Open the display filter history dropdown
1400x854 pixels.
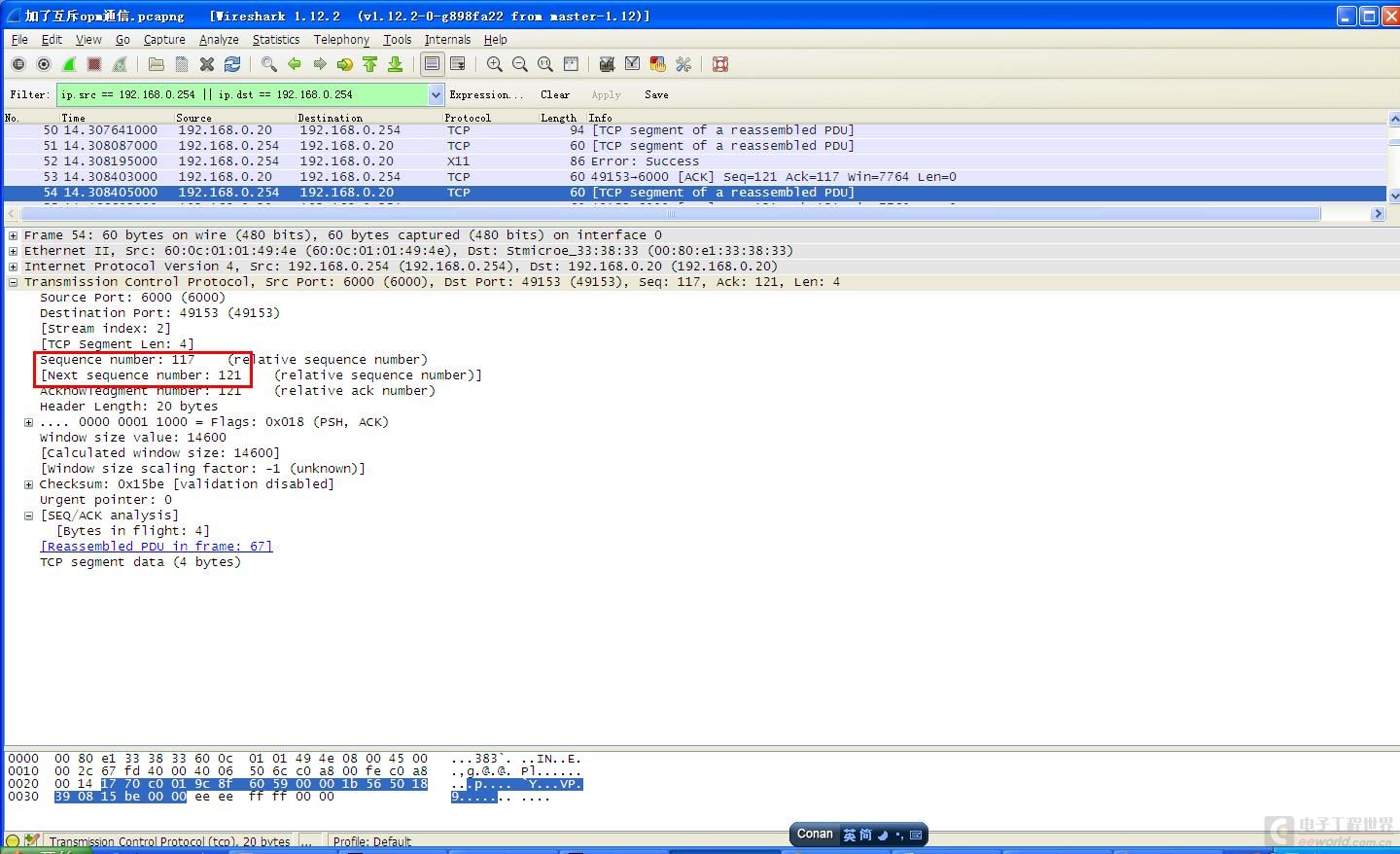436,94
